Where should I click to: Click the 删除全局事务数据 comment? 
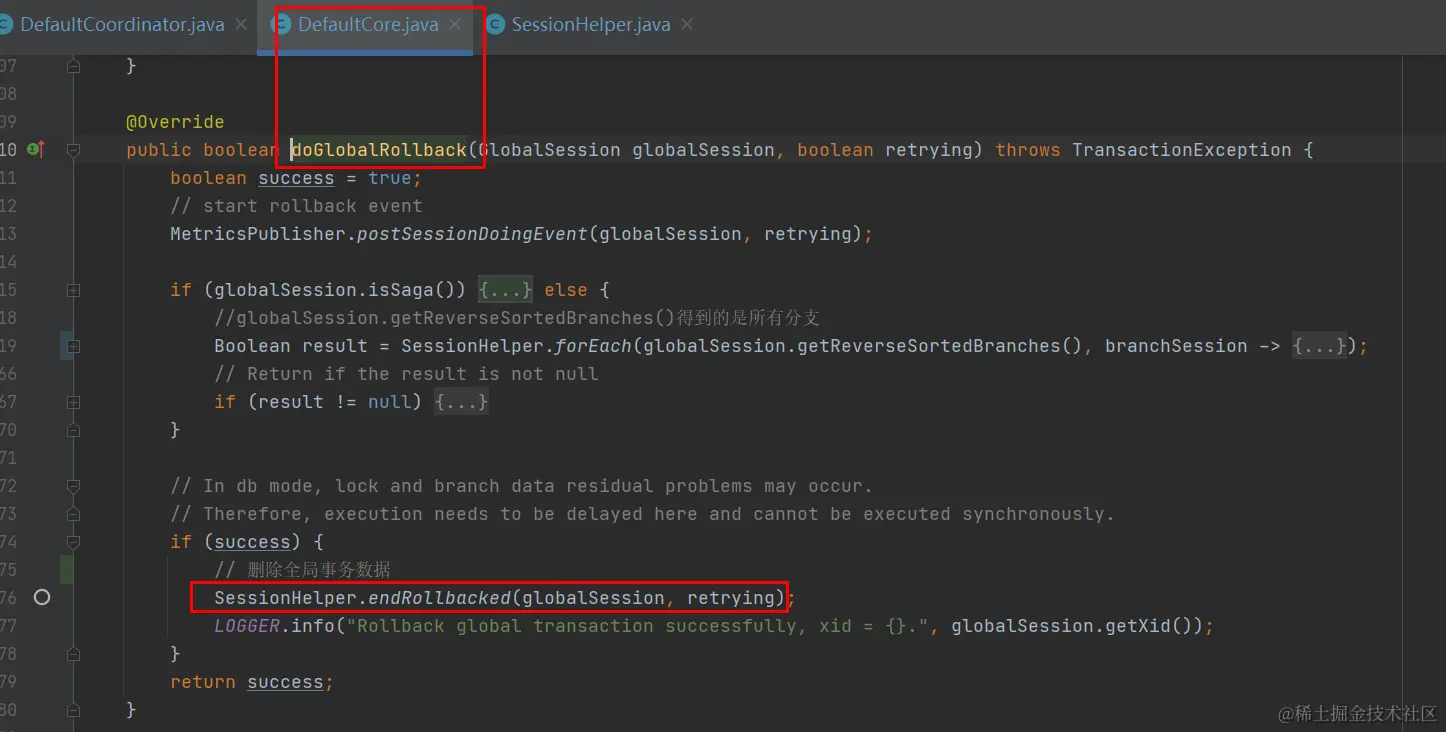point(302,570)
